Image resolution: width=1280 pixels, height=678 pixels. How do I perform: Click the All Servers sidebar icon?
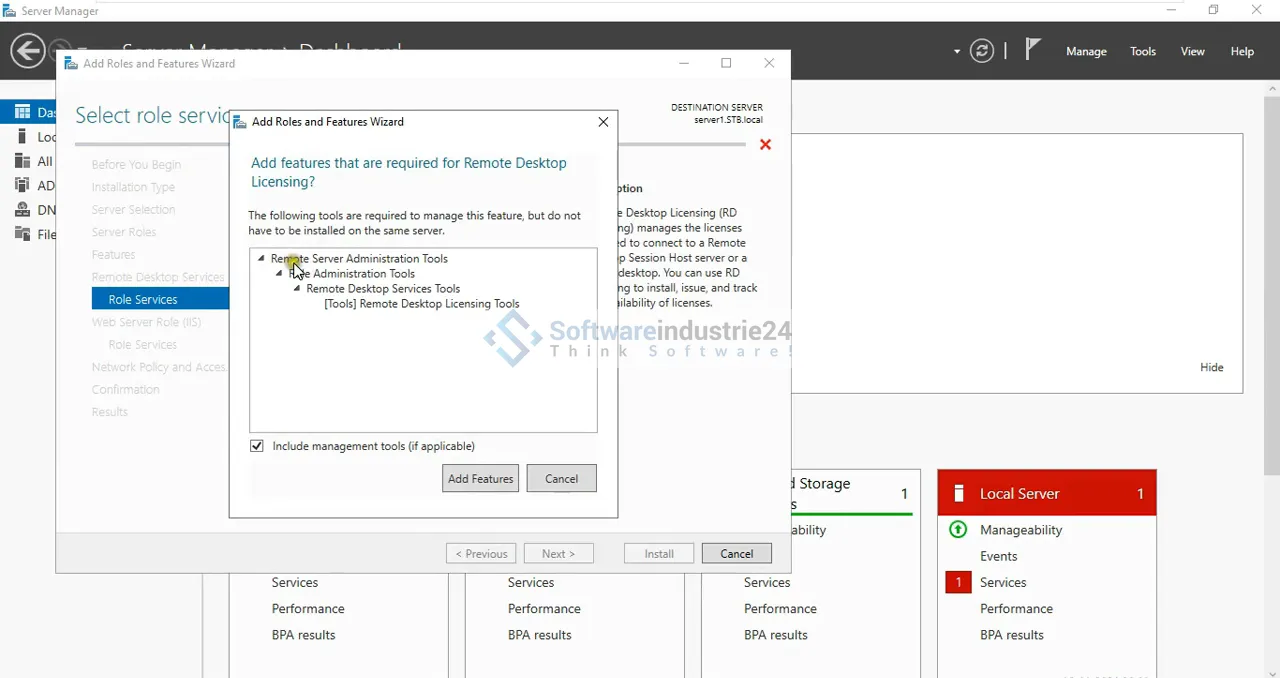(22, 161)
